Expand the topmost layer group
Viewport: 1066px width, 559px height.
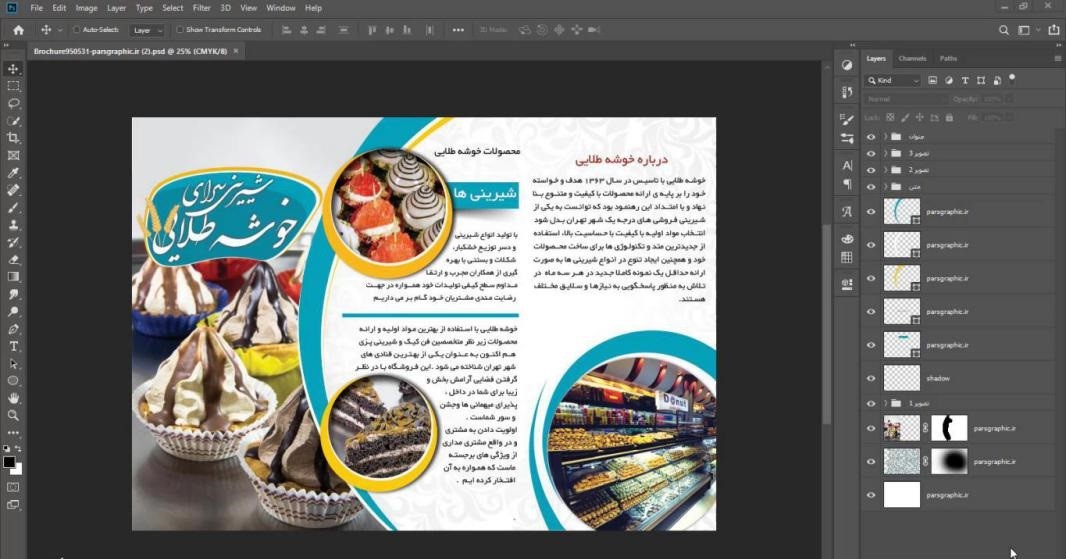coord(886,137)
